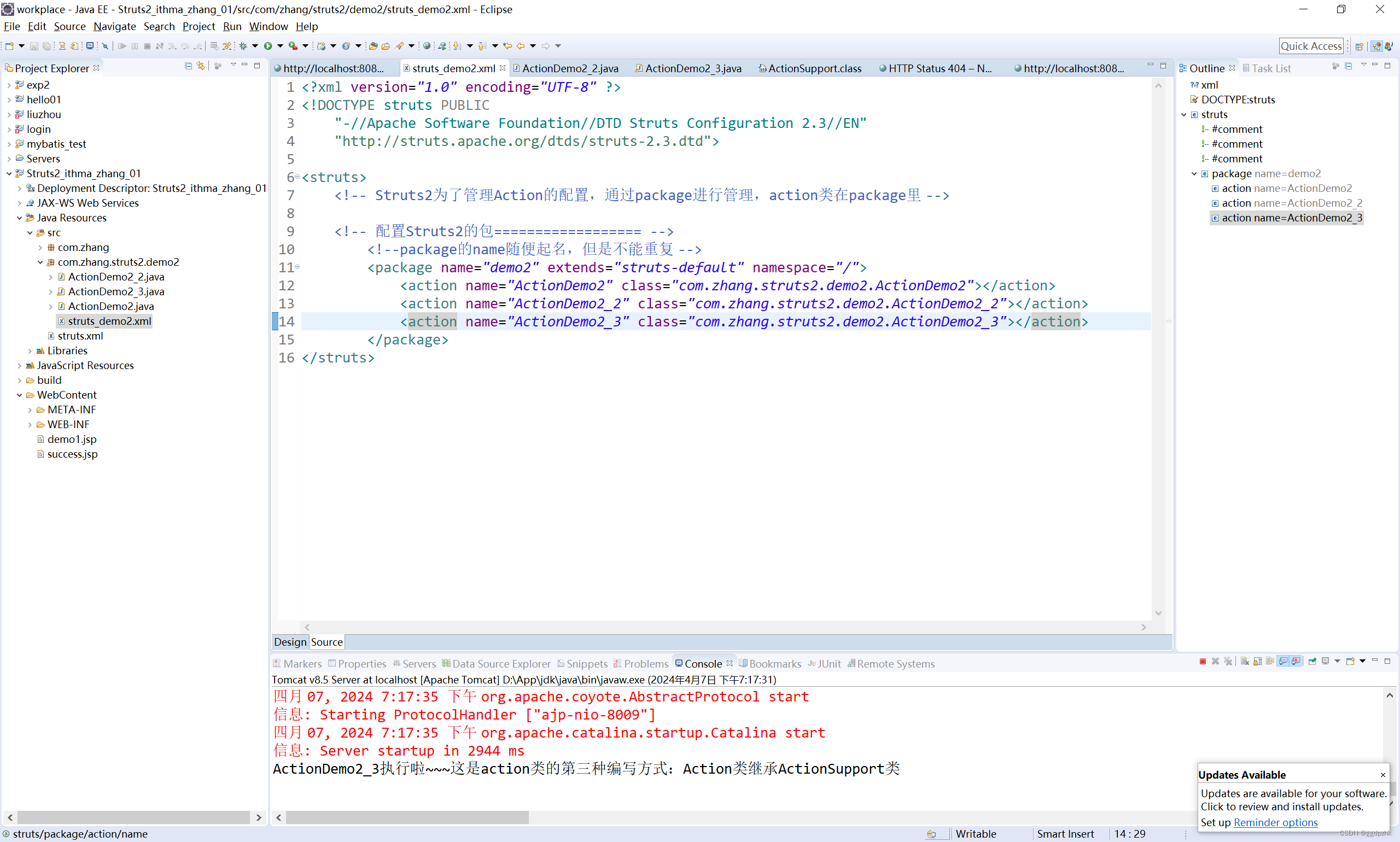This screenshot has width=1400, height=842.
Task: Switch to the Design editor tab
Action: pos(290,642)
